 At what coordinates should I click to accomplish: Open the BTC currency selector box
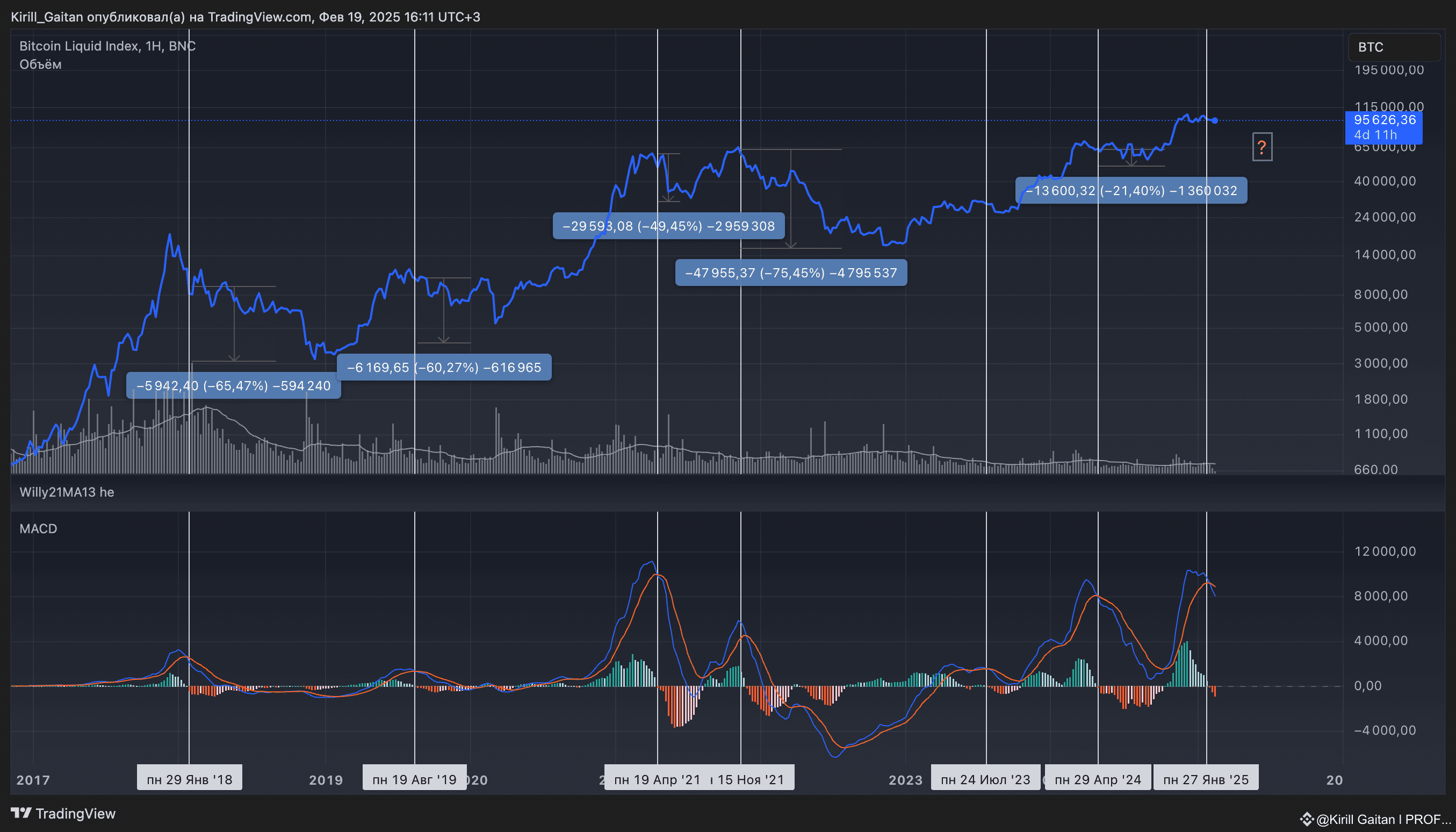point(1394,47)
